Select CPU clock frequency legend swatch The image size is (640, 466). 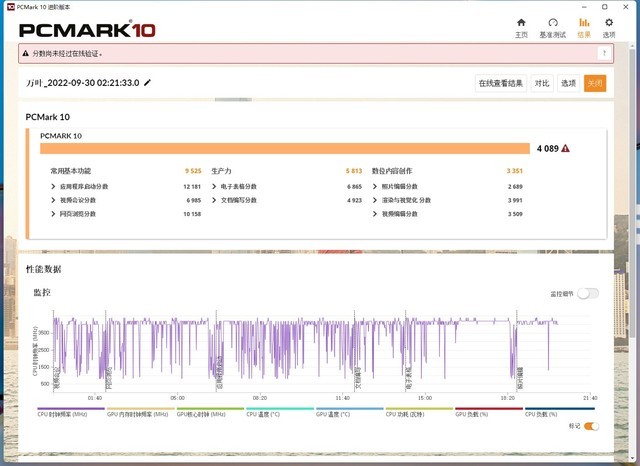tap(71, 408)
